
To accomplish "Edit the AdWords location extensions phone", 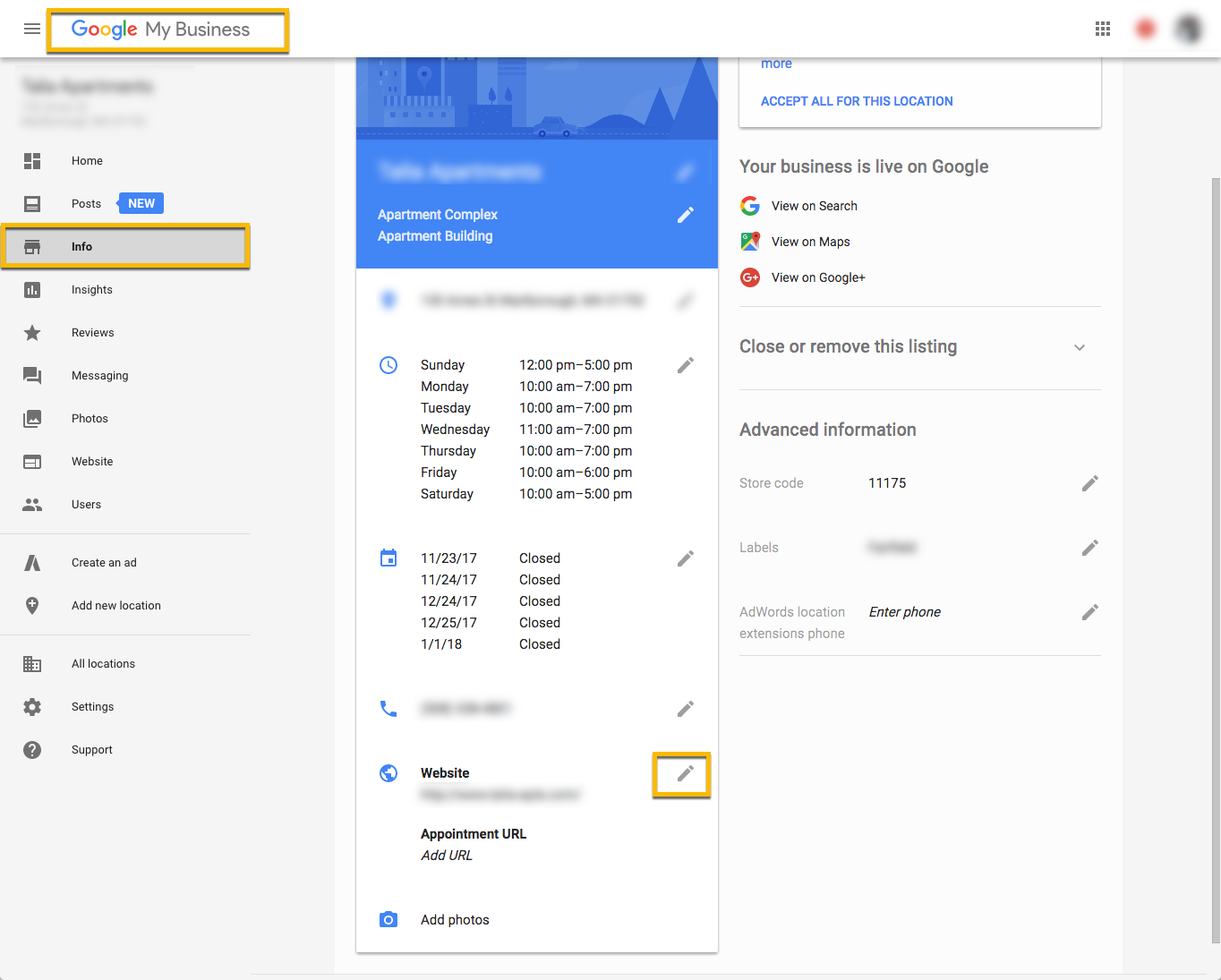I will click(1090, 612).
